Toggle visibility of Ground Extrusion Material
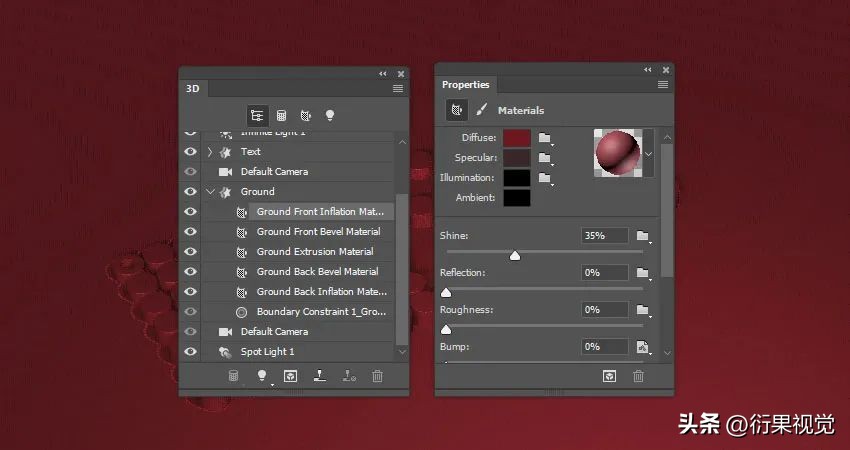This screenshot has width=850, height=450. click(x=190, y=252)
